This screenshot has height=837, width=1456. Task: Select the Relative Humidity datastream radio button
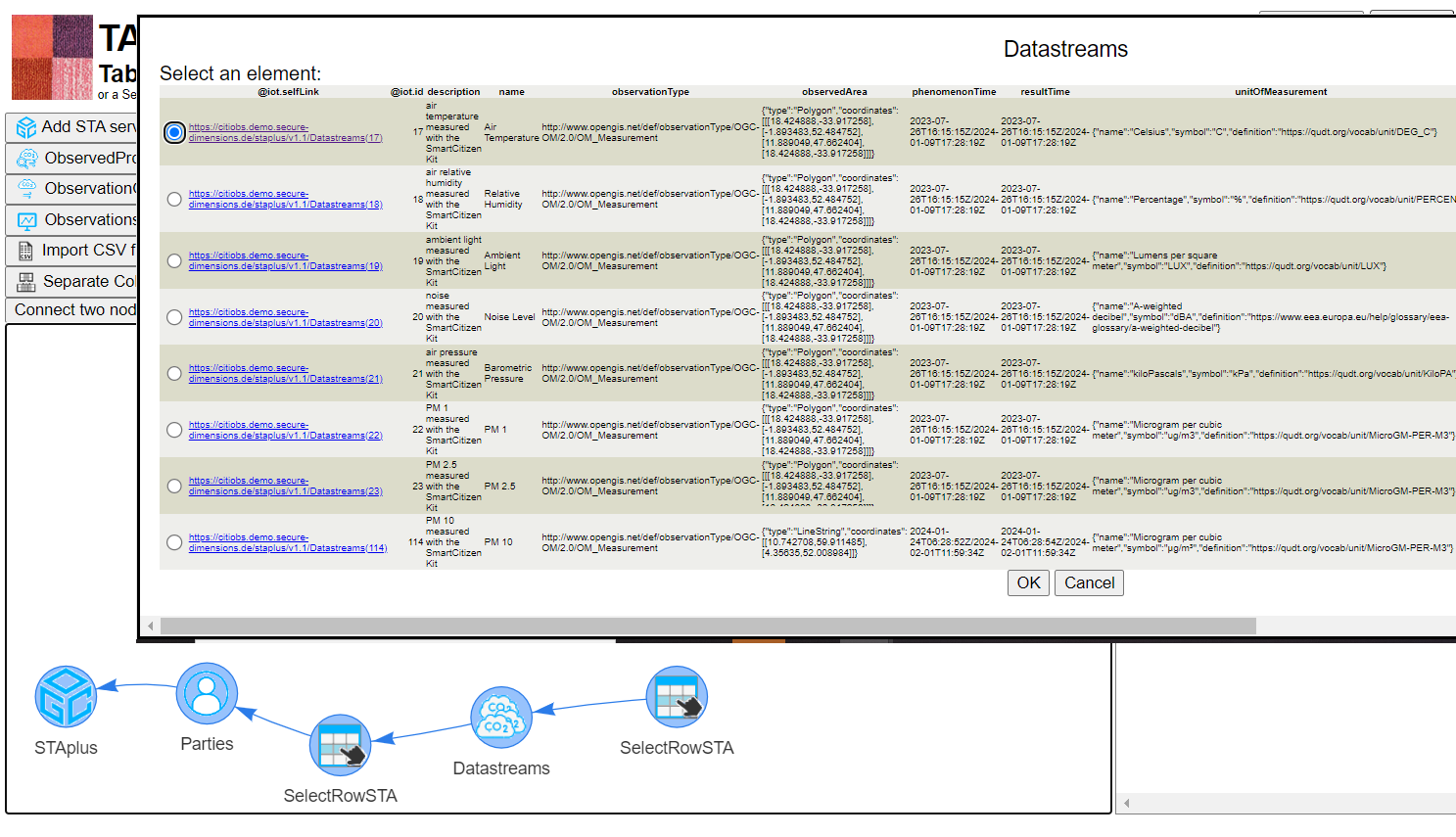[174, 200]
